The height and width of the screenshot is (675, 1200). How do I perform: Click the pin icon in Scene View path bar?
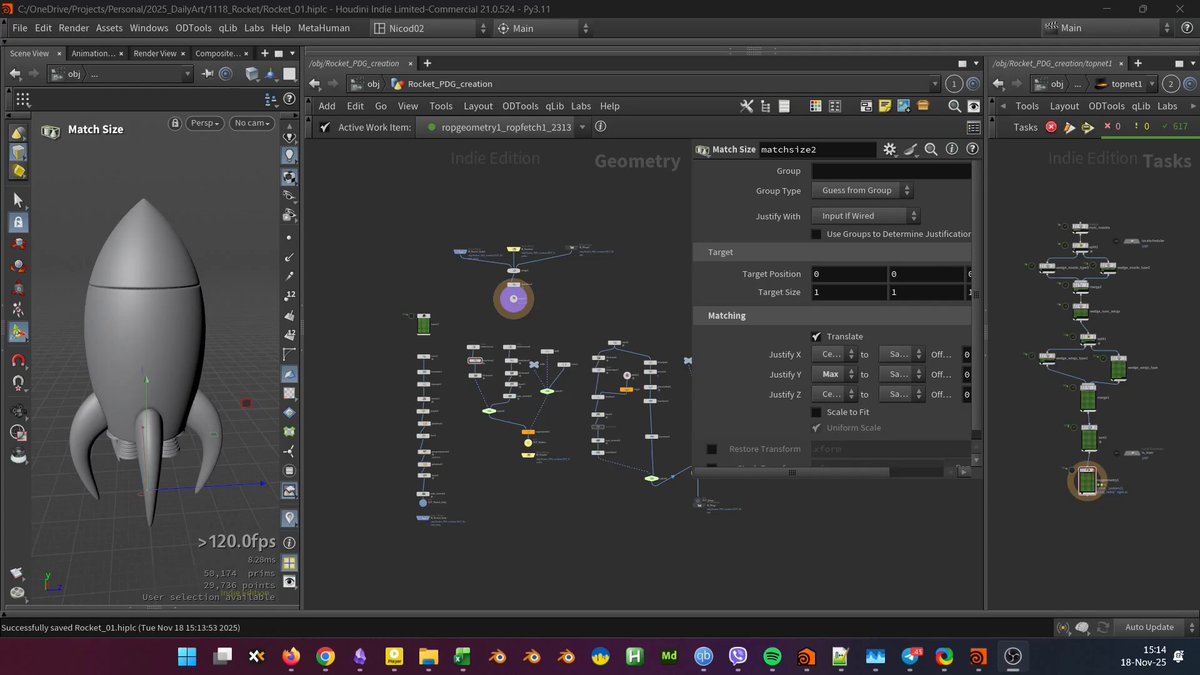(x=207, y=74)
